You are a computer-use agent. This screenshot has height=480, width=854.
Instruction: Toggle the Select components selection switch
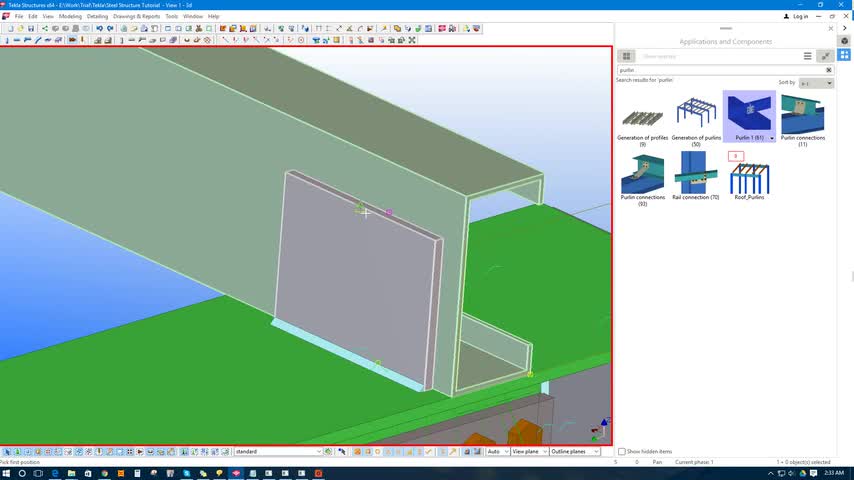pyautogui.click(x=17, y=451)
